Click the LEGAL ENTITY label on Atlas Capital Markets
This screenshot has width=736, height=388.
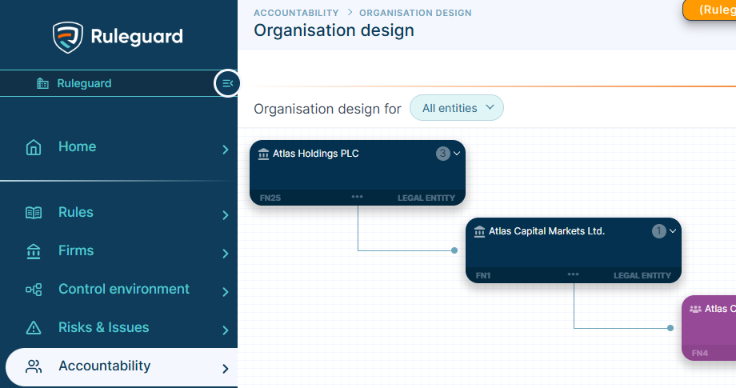click(x=642, y=275)
